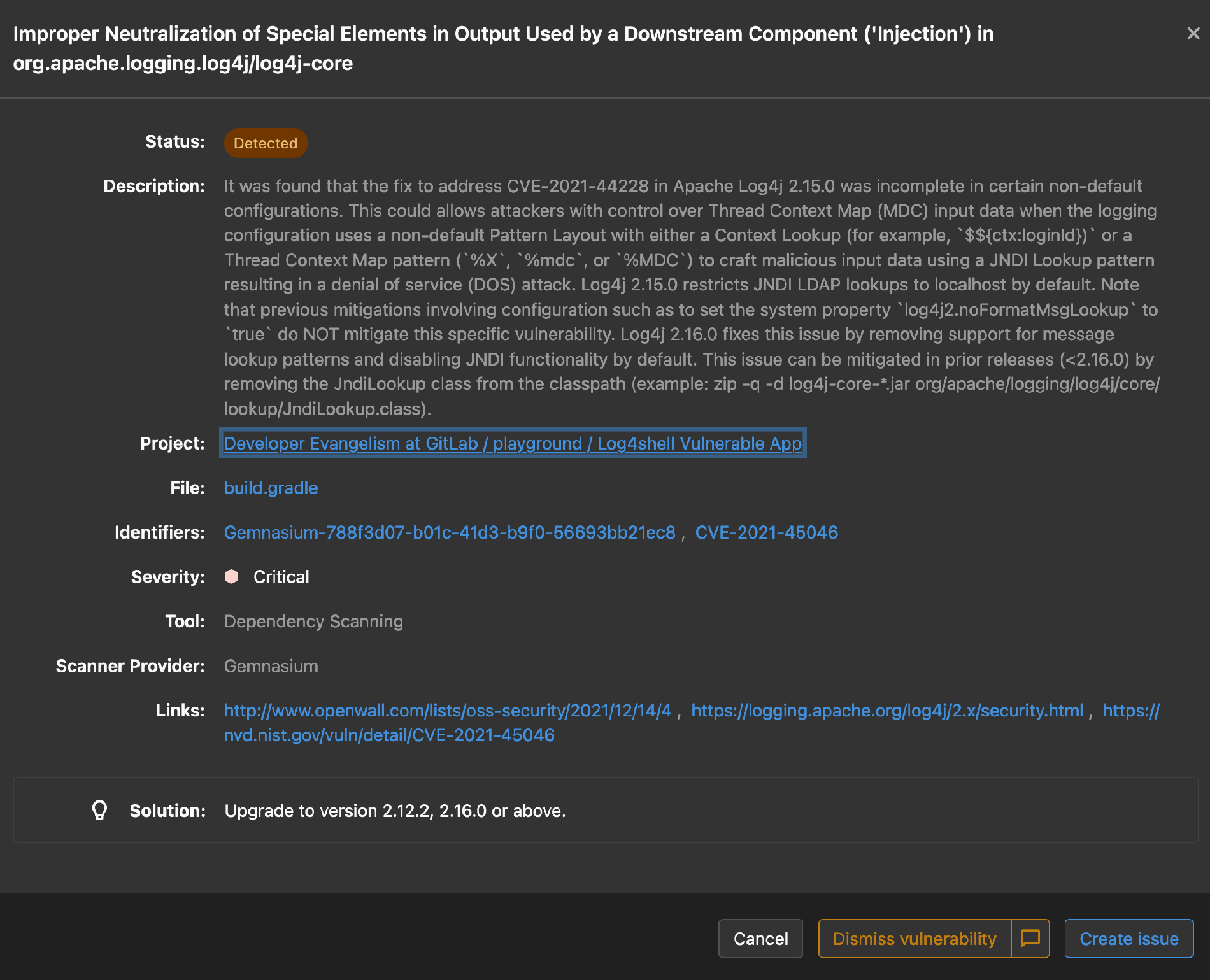
Task: Open the nvd.nist.gov CVE detail link
Action: pyautogui.click(x=388, y=735)
